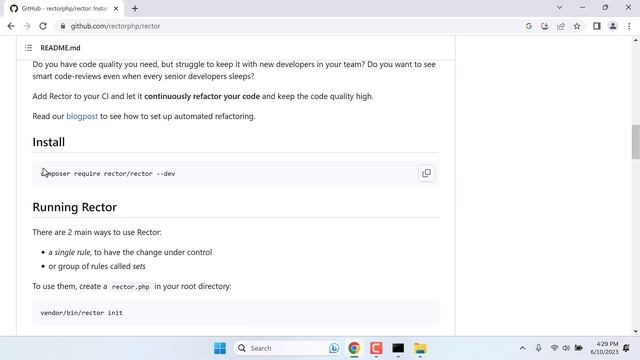640x360 pixels.
Task: Reload the GitHub page
Action: 43,26
